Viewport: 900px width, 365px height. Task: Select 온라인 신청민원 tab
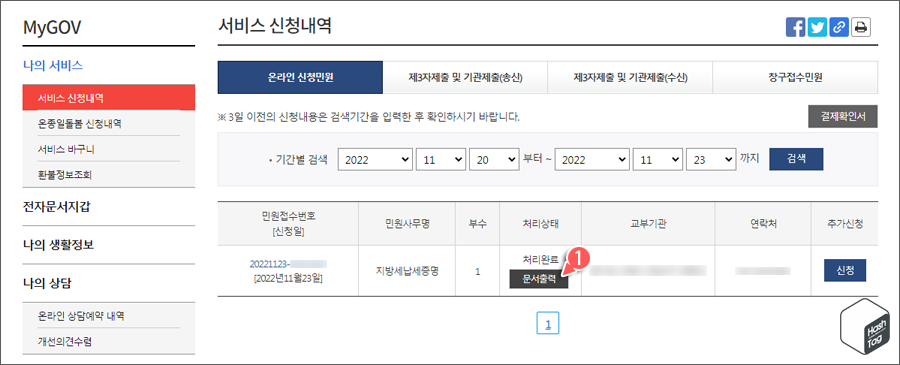click(300, 77)
